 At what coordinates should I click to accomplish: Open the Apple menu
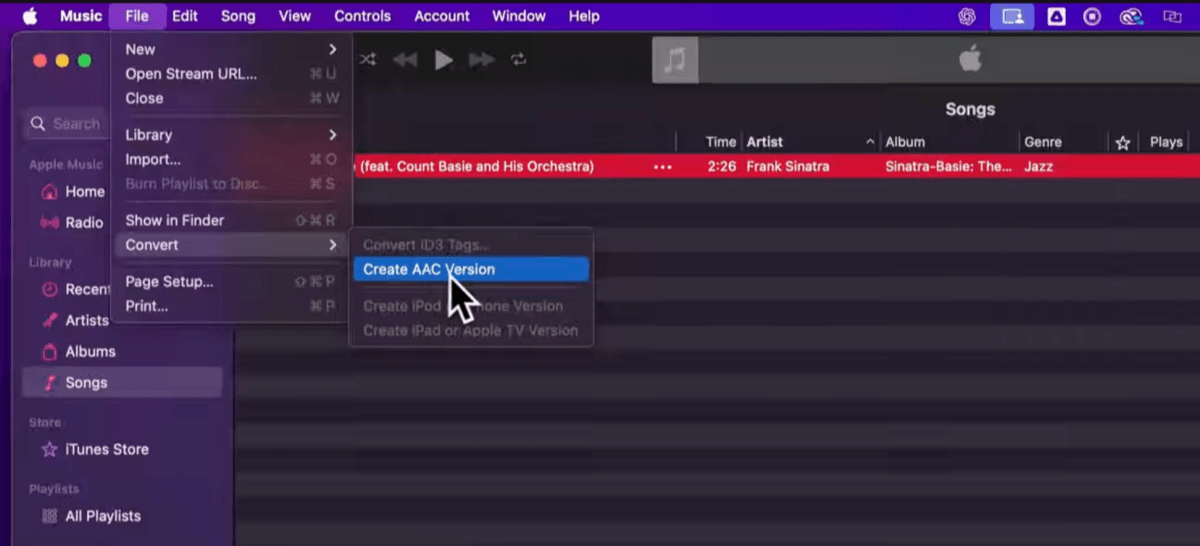pos(29,16)
